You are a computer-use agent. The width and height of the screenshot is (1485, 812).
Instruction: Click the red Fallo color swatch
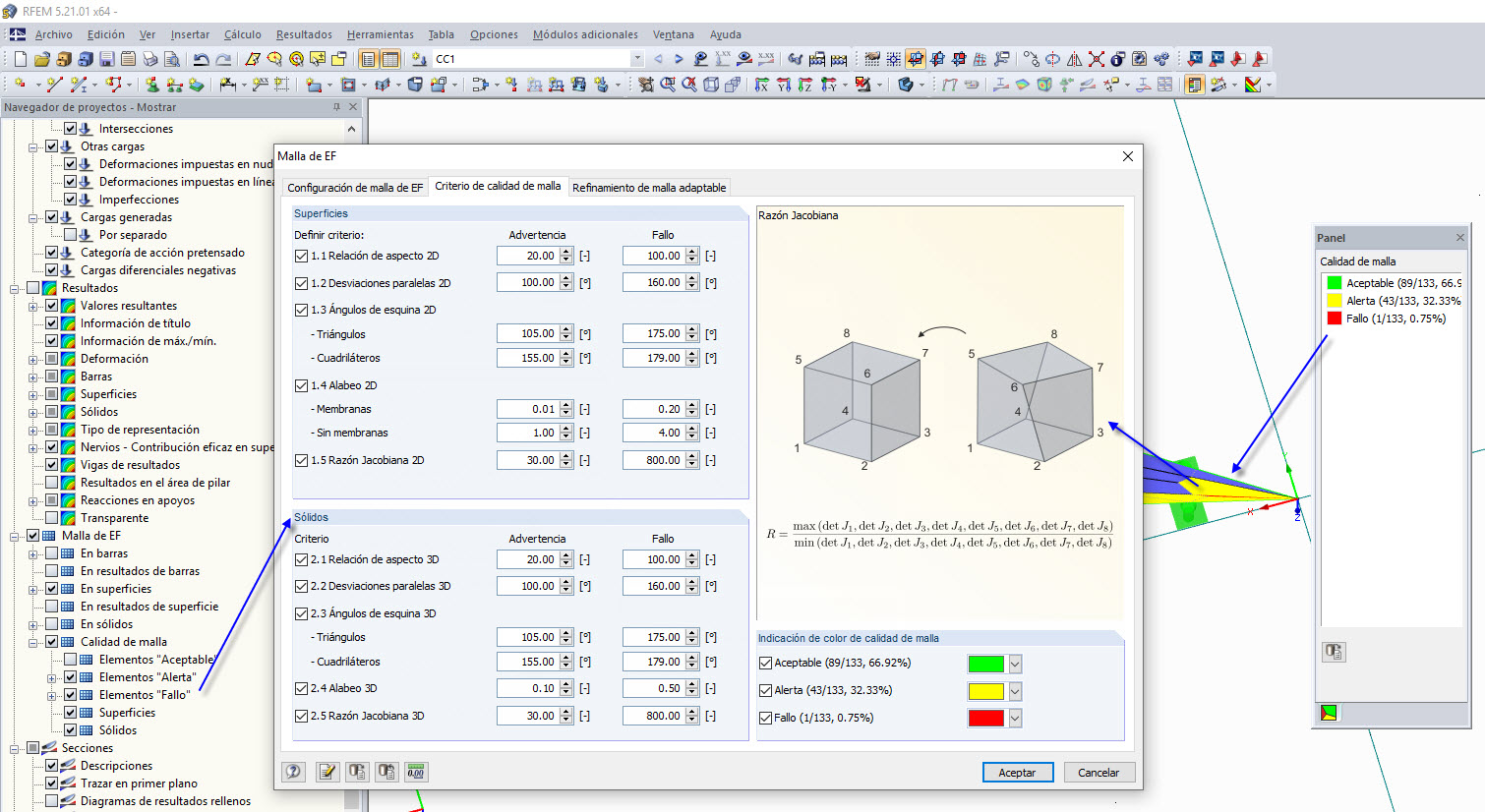pos(986,719)
